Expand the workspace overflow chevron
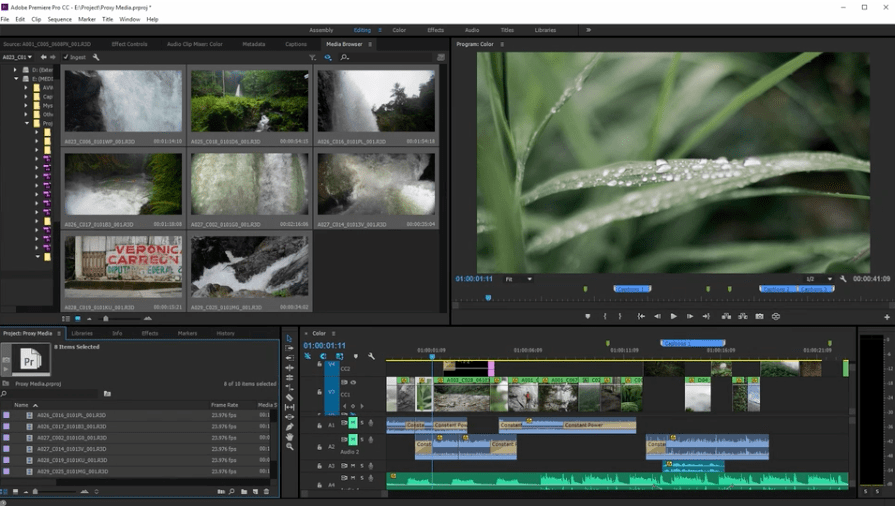Image resolution: width=895 pixels, height=506 pixels. click(x=588, y=30)
